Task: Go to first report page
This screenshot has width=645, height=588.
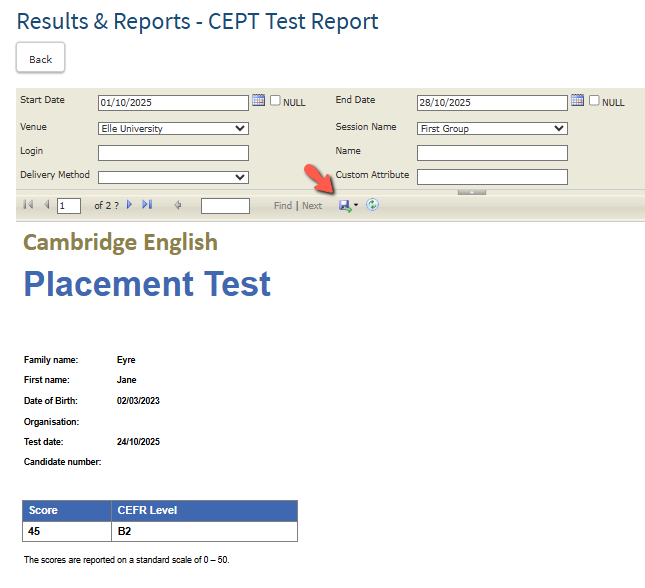Action: [28, 205]
